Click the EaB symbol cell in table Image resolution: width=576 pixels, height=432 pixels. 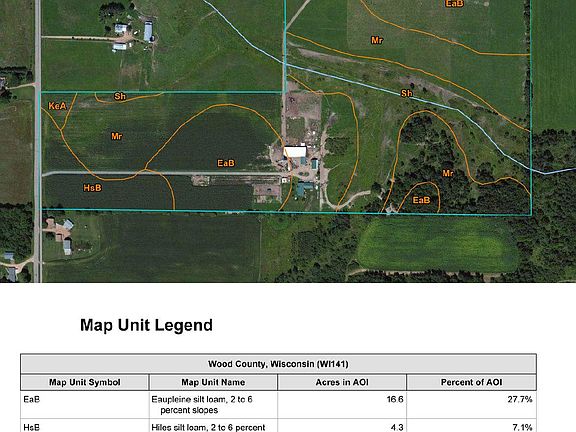tap(85, 404)
